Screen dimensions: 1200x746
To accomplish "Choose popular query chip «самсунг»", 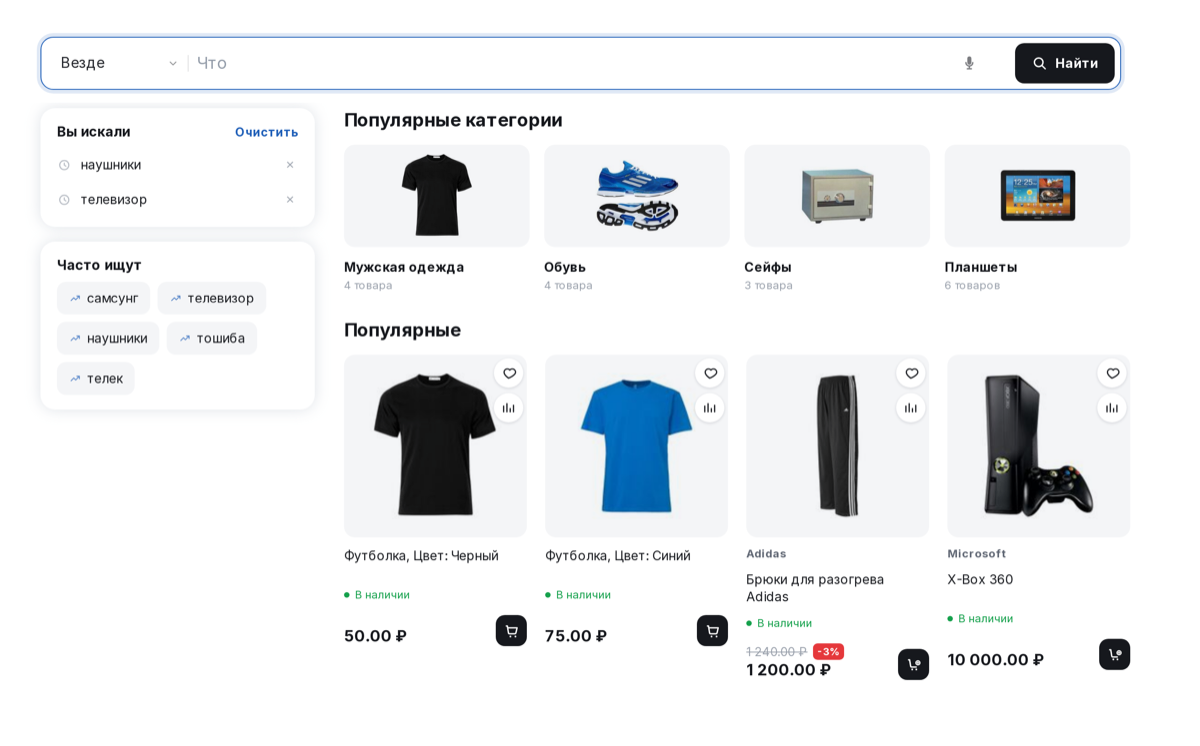I will (x=103, y=298).
